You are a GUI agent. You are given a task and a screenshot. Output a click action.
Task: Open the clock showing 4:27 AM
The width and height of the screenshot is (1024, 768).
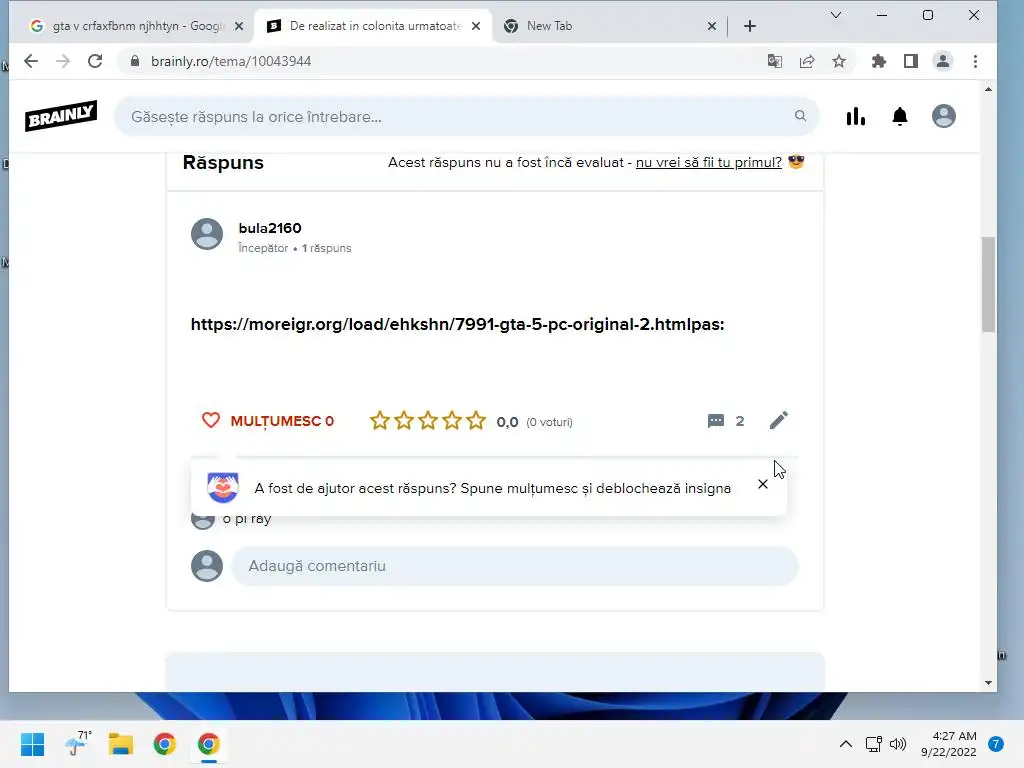coord(949,744)
